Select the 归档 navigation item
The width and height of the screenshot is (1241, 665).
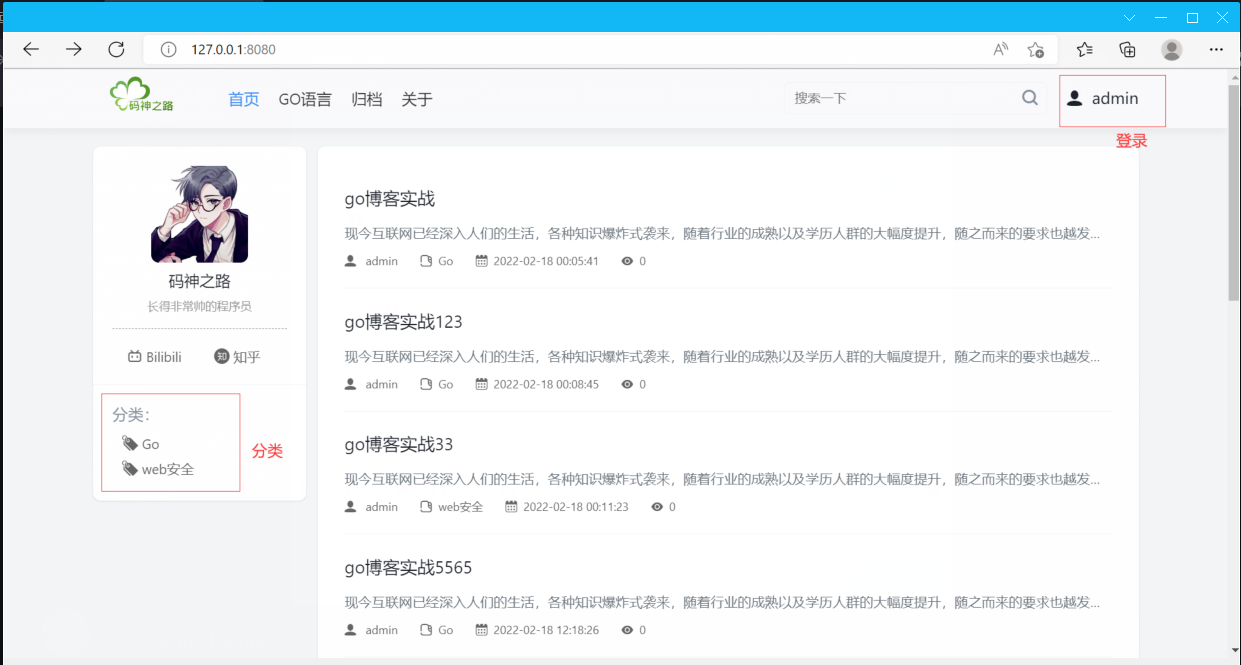(x=367, y=99)
